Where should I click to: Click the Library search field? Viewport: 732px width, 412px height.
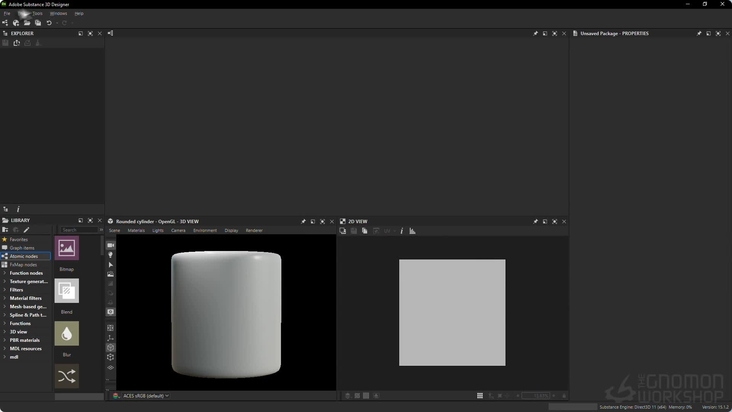click(79, 230)
